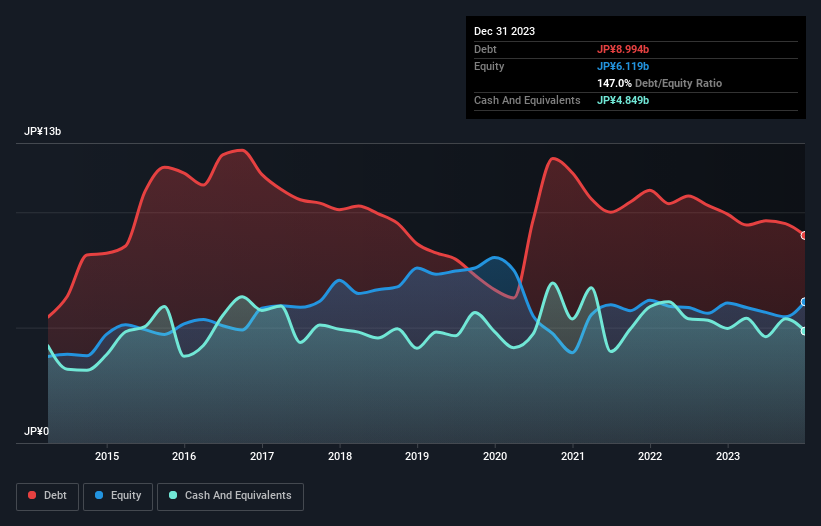The width and height of the screenshot is (821, 526).
Task: Click the JP¥6.119b equity value
Action: (x=623, y=66)
